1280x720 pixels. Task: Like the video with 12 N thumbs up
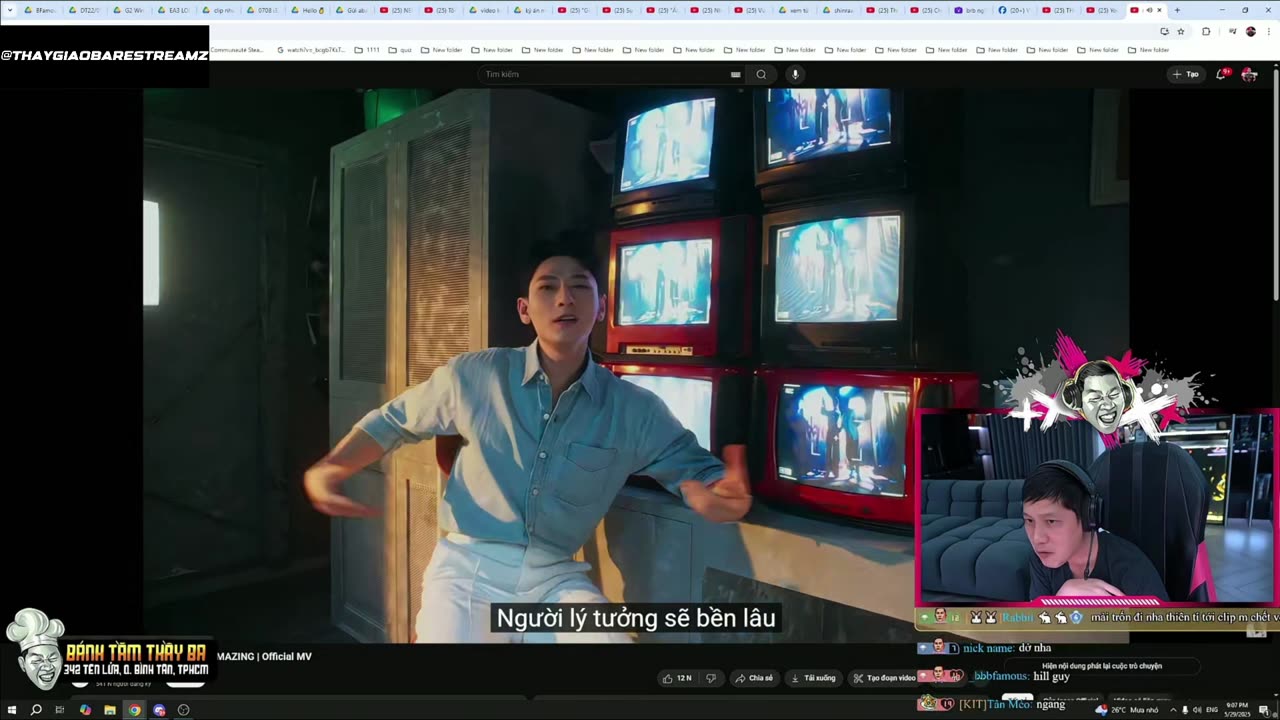[x=677, y=678]
